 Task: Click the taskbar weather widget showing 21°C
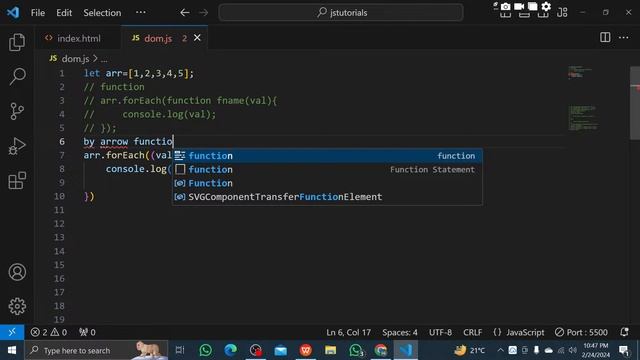click(x=469, y=350)
